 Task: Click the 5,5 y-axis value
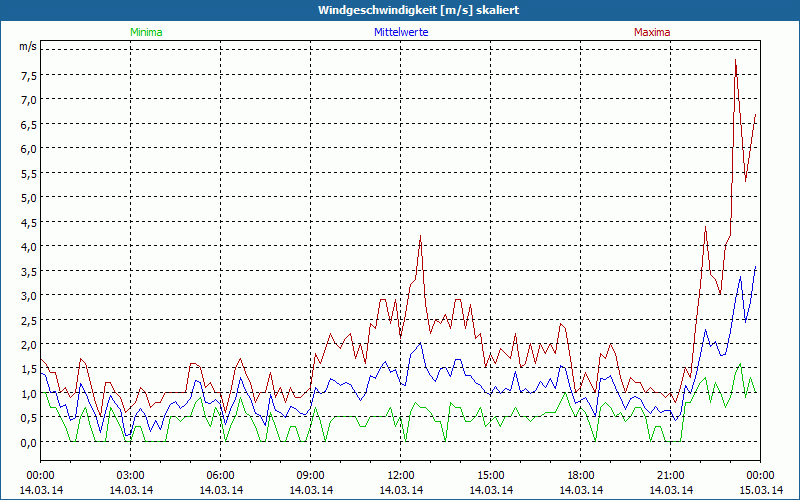(29, 173)
